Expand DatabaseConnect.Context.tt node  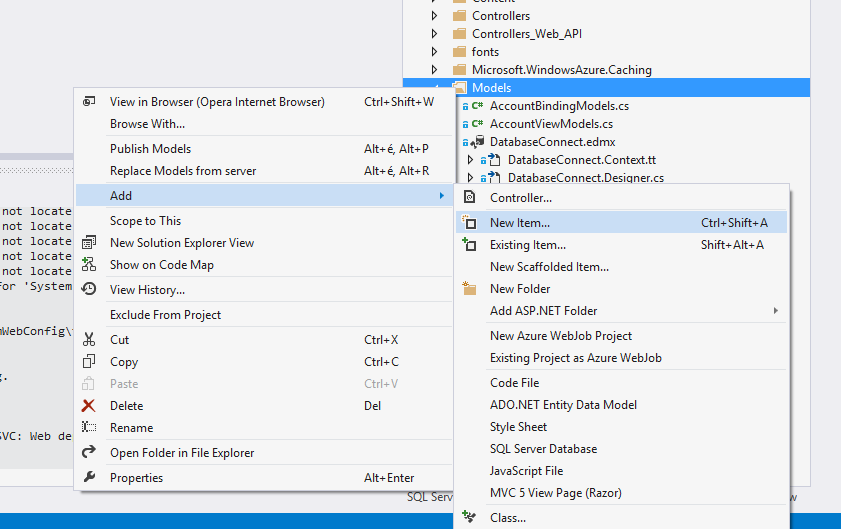(470, 160)
